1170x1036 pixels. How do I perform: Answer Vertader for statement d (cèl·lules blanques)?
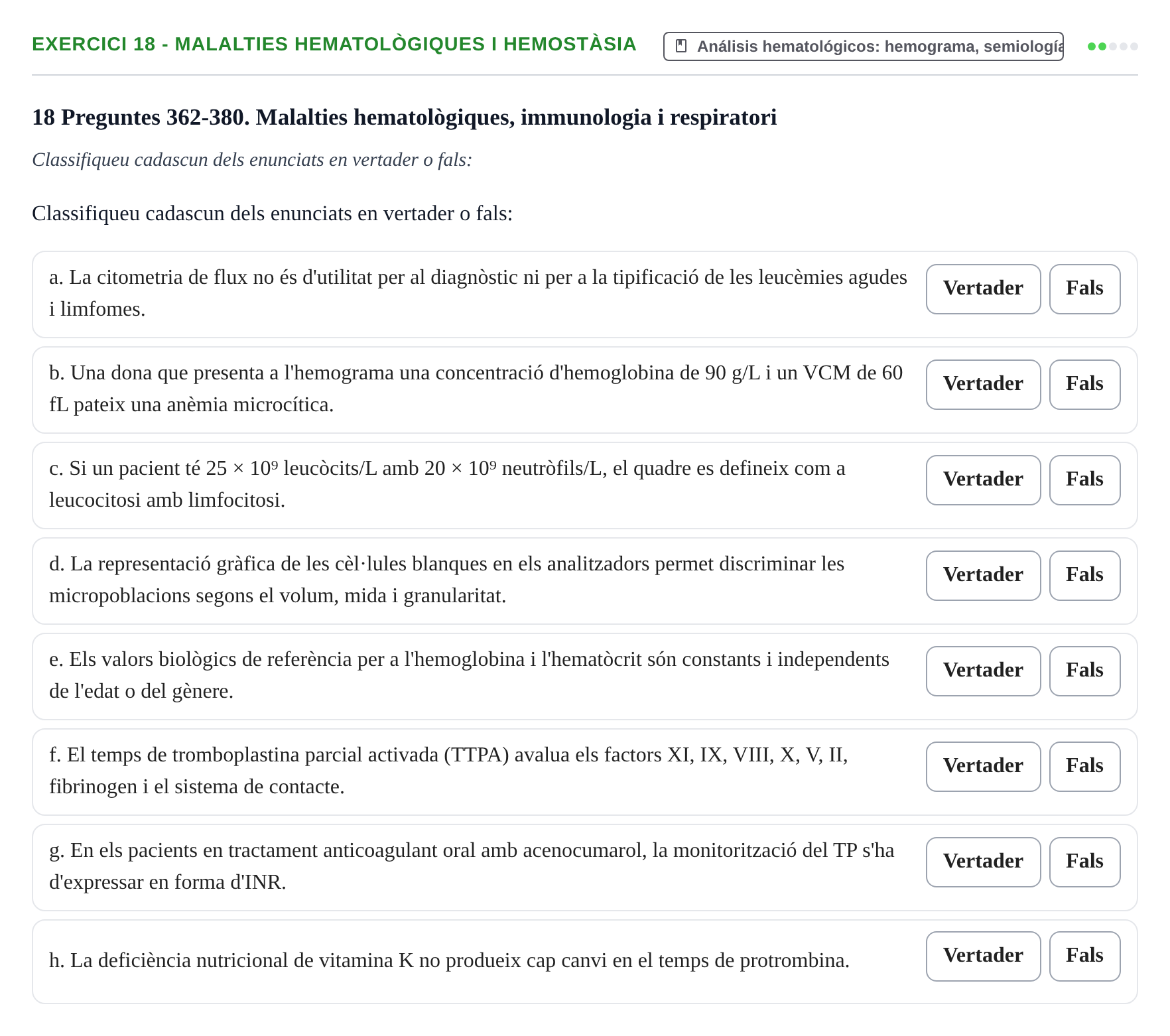pos(983,575)
